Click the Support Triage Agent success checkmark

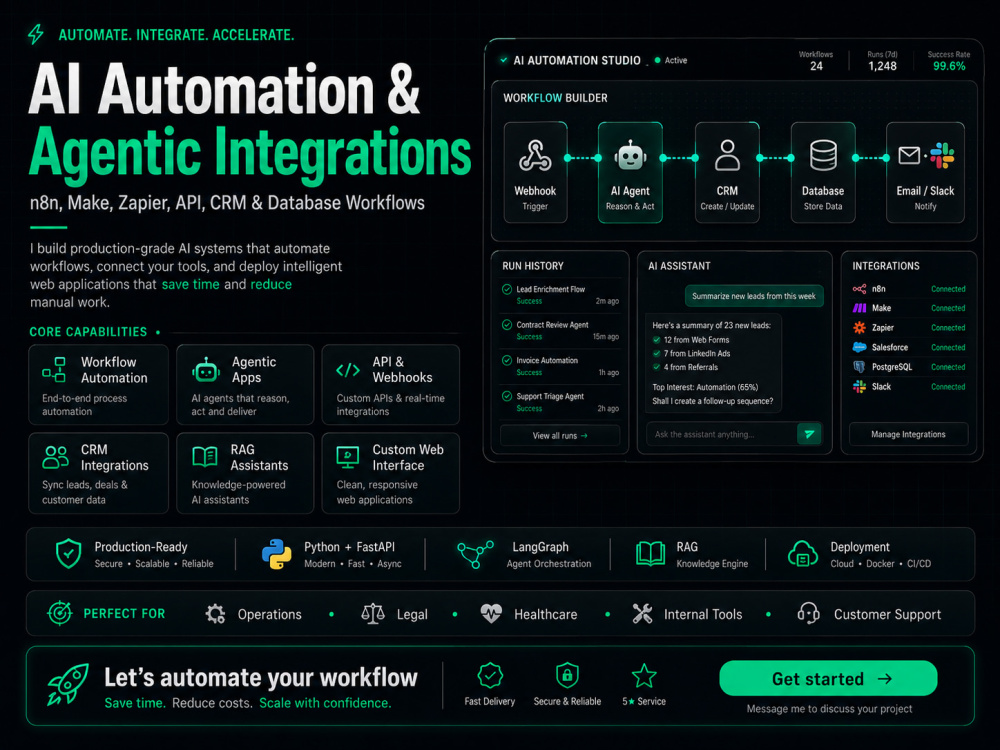[507, 396]
